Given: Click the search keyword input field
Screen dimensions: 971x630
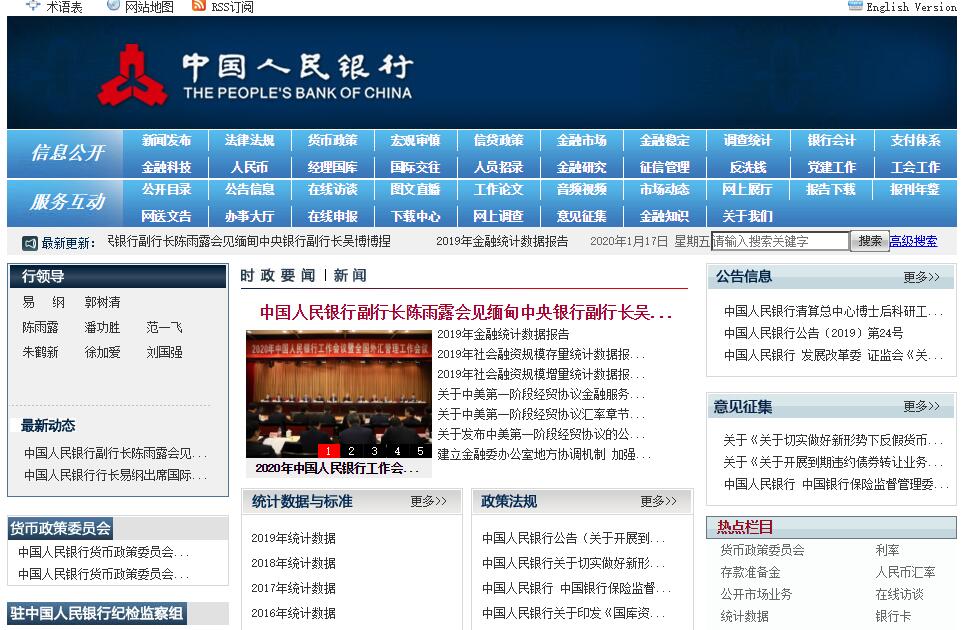Looking at the screenshot, I should [x=779, y=241].
